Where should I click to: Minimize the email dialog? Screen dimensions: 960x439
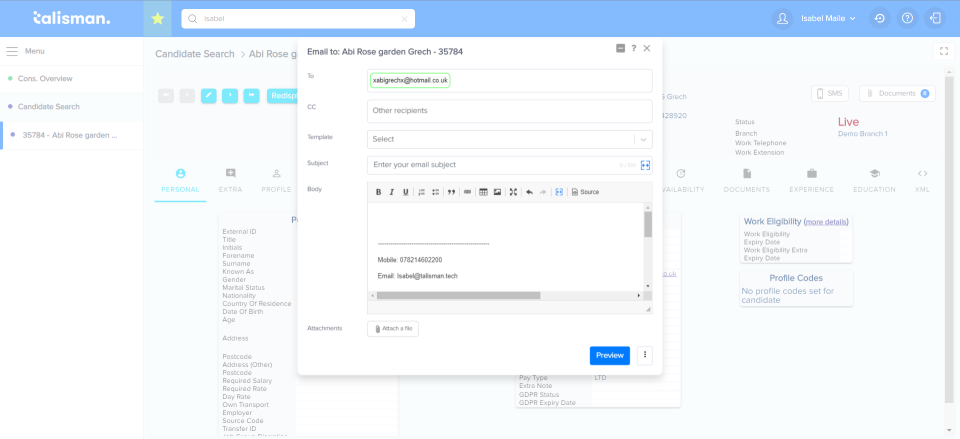click(620, 48)
